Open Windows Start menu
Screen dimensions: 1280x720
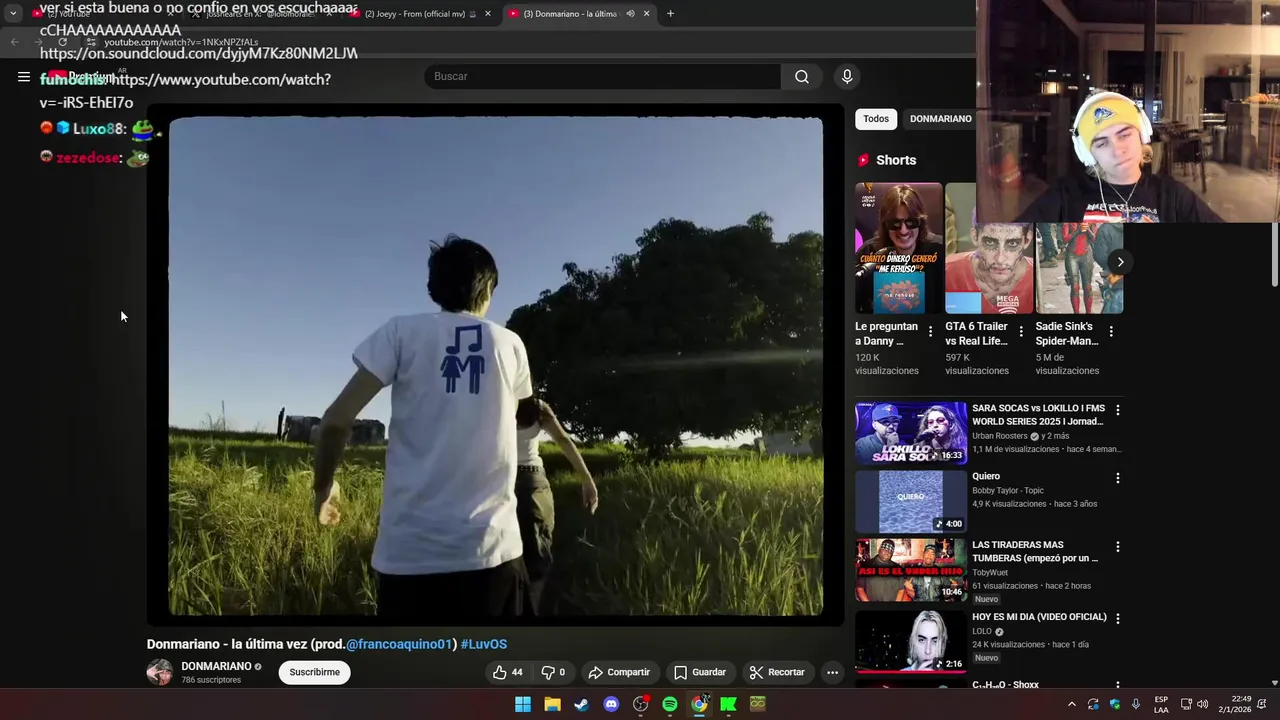click(x=523, y=704)
